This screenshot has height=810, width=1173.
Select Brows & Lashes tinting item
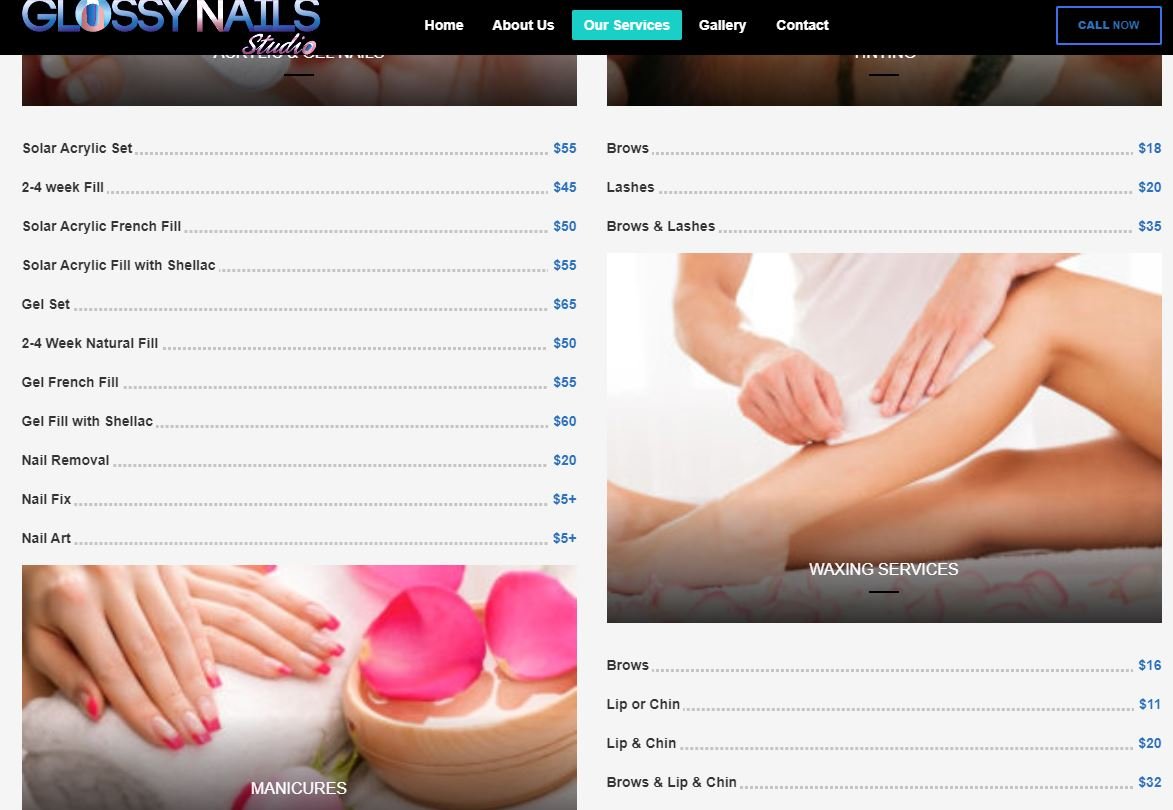(x=660, y=226)
